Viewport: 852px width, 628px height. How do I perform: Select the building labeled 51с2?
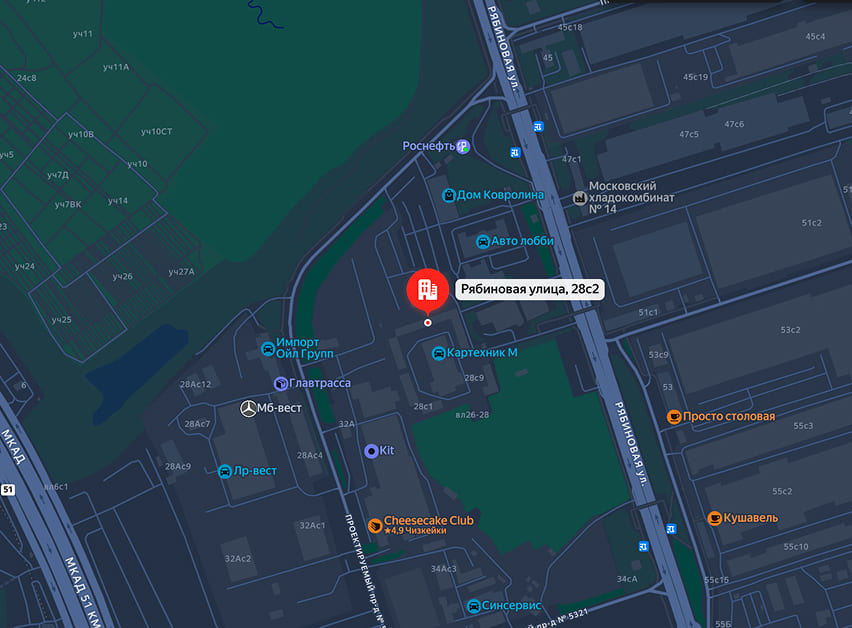[812, 223]
